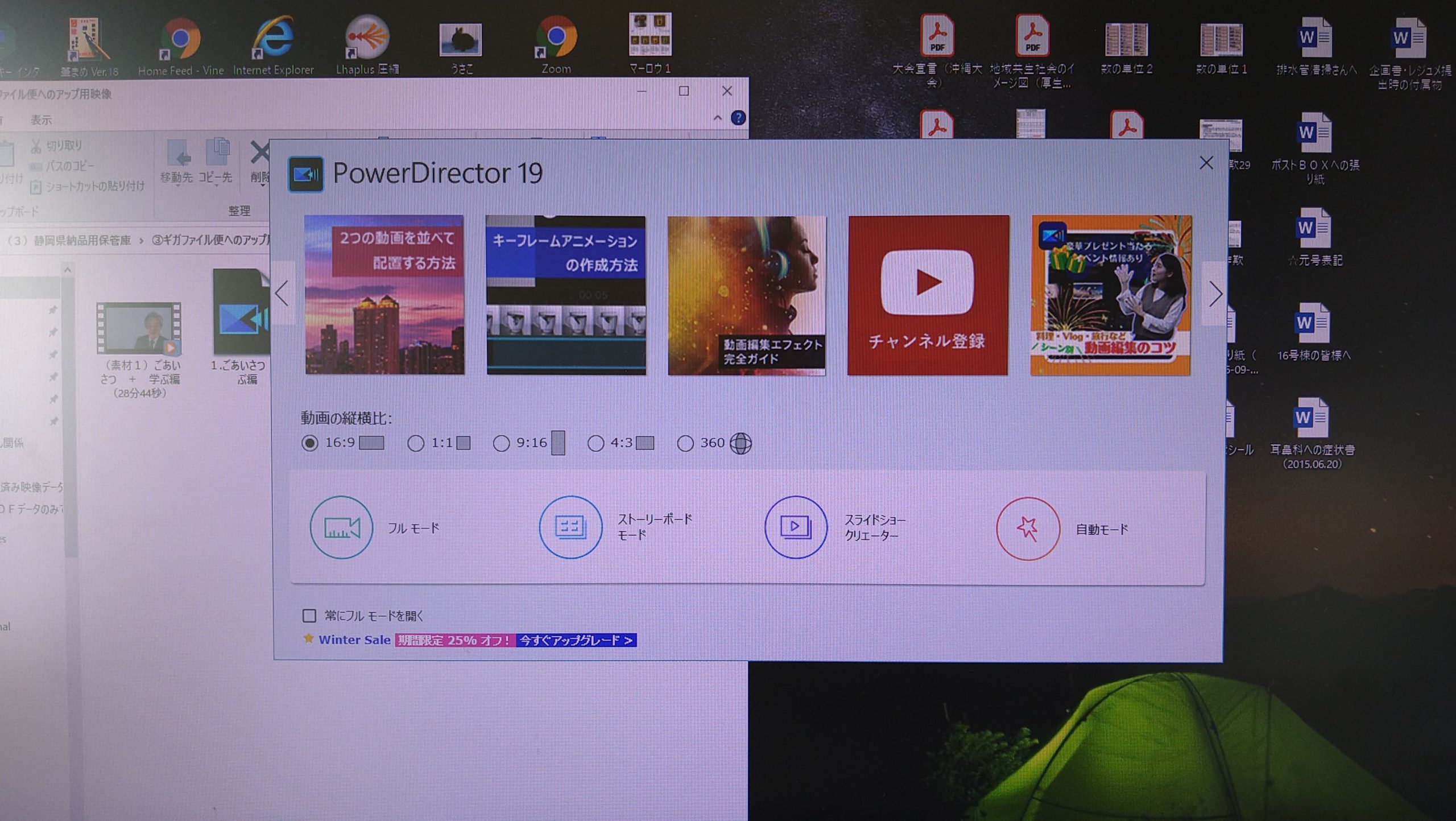Open Internet Explorer desktop shortcut
The image size is (1456, 821).
point(274,46)
